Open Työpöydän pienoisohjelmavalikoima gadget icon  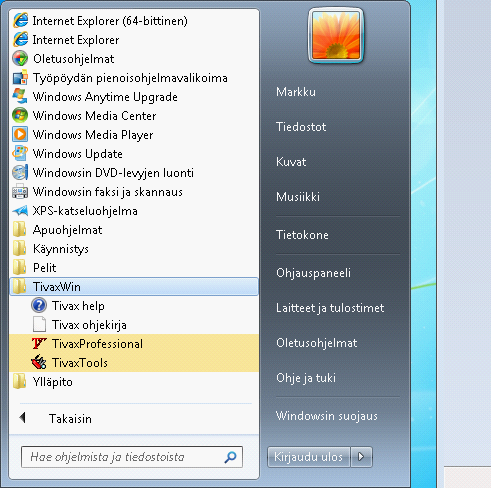[20, 78]
